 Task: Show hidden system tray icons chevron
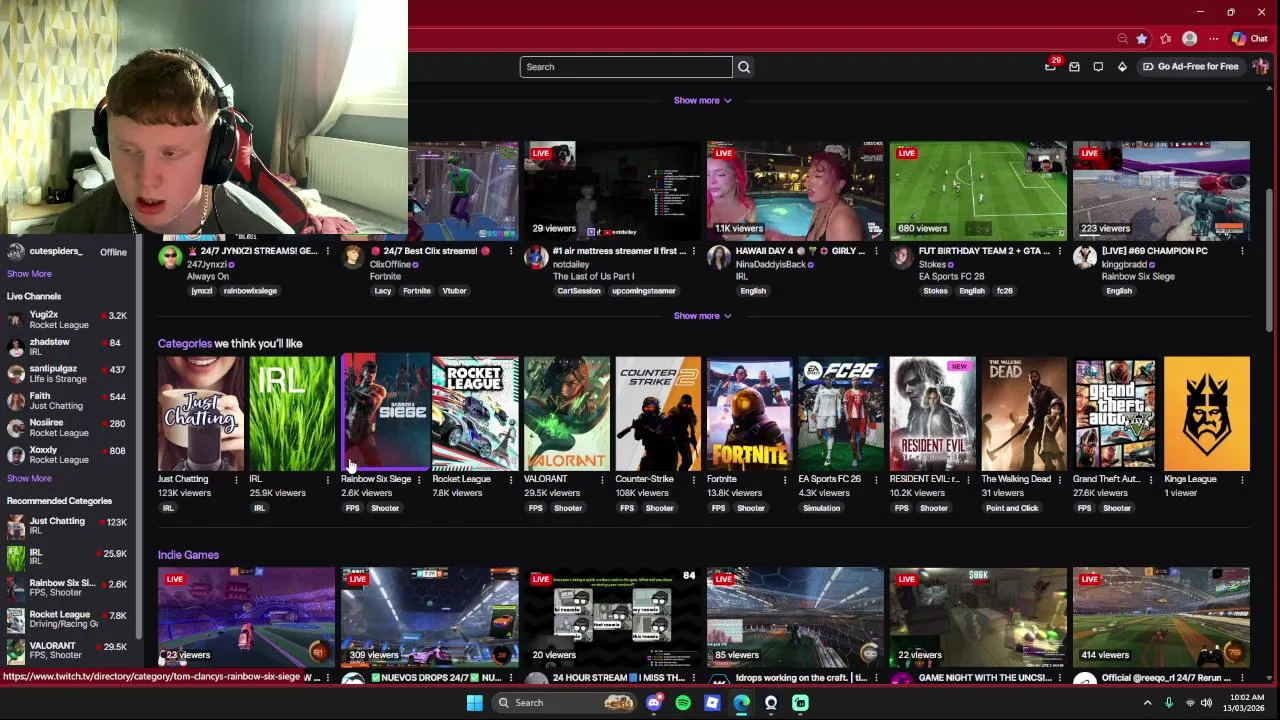[1147, 702]
